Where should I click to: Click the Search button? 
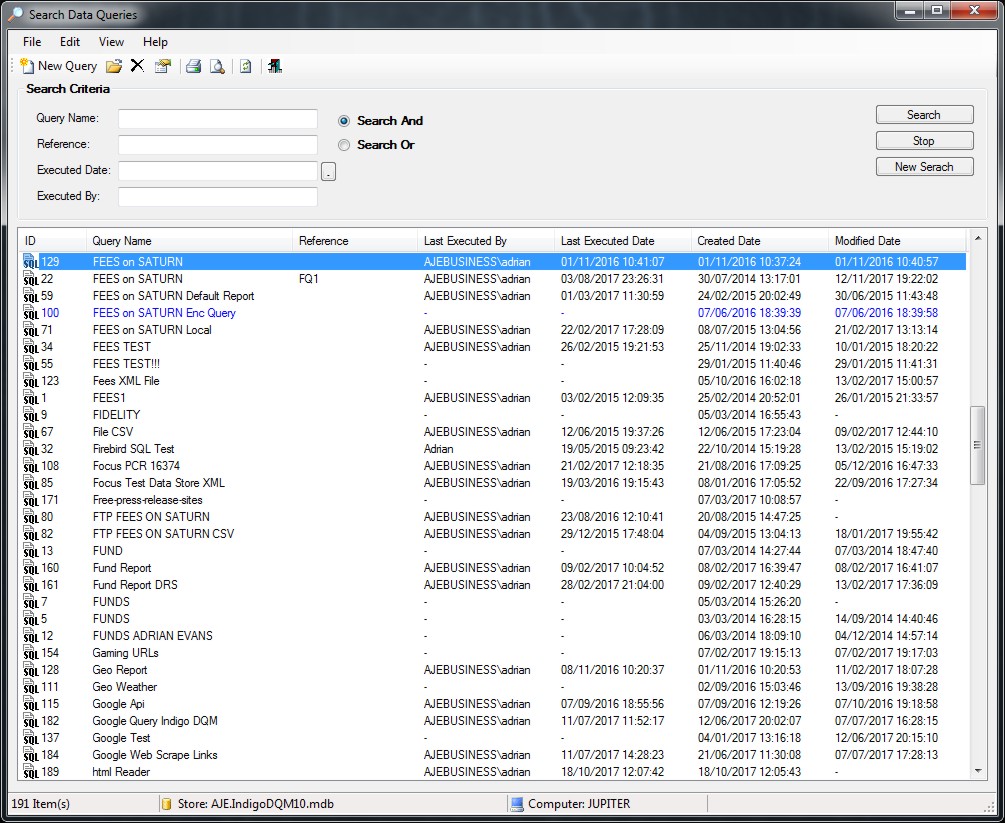click(924, 115)
